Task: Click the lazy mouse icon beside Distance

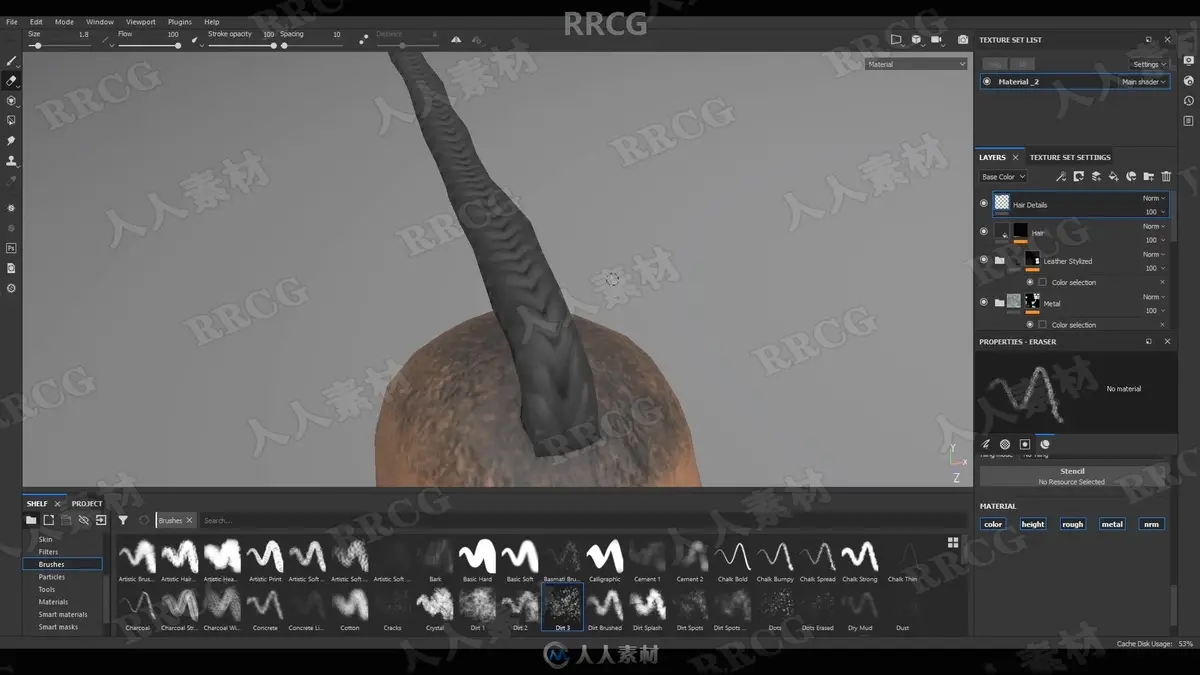Action: coord(364,39)
